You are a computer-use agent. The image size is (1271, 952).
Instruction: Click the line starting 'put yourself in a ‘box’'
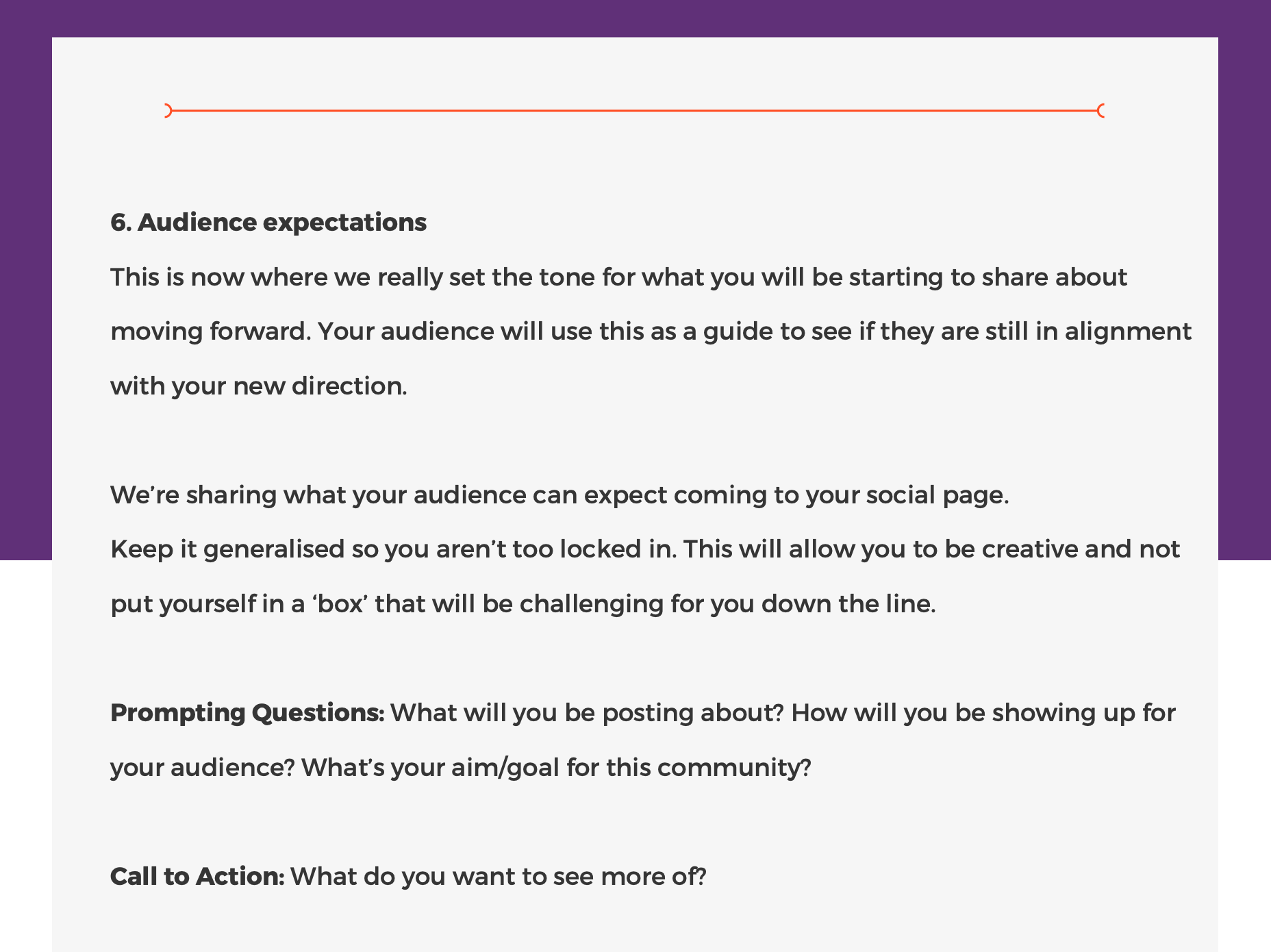523,604
